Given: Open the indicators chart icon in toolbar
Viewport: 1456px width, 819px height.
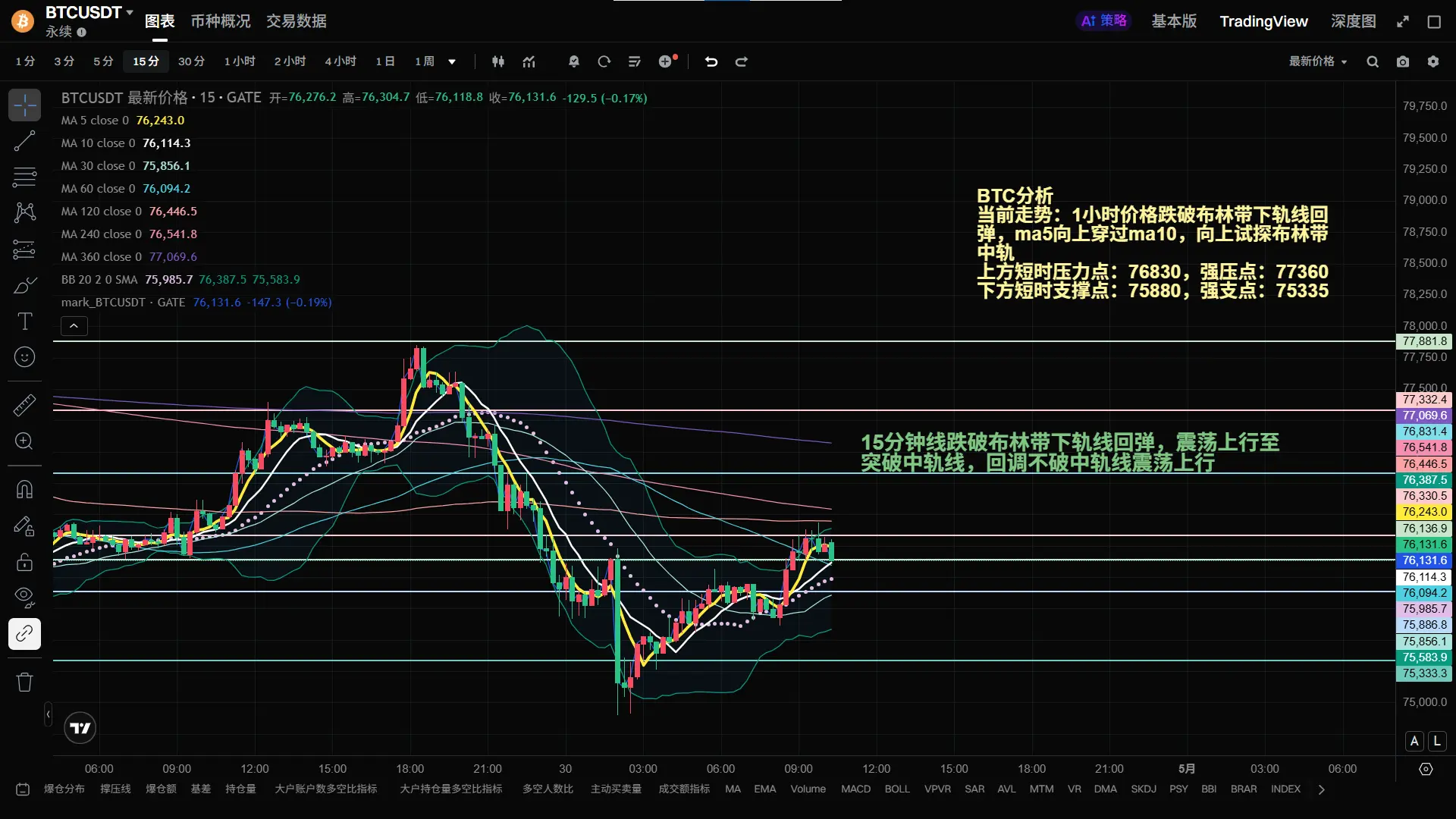Looking at the screenshot, I should (x=529, y=61).
